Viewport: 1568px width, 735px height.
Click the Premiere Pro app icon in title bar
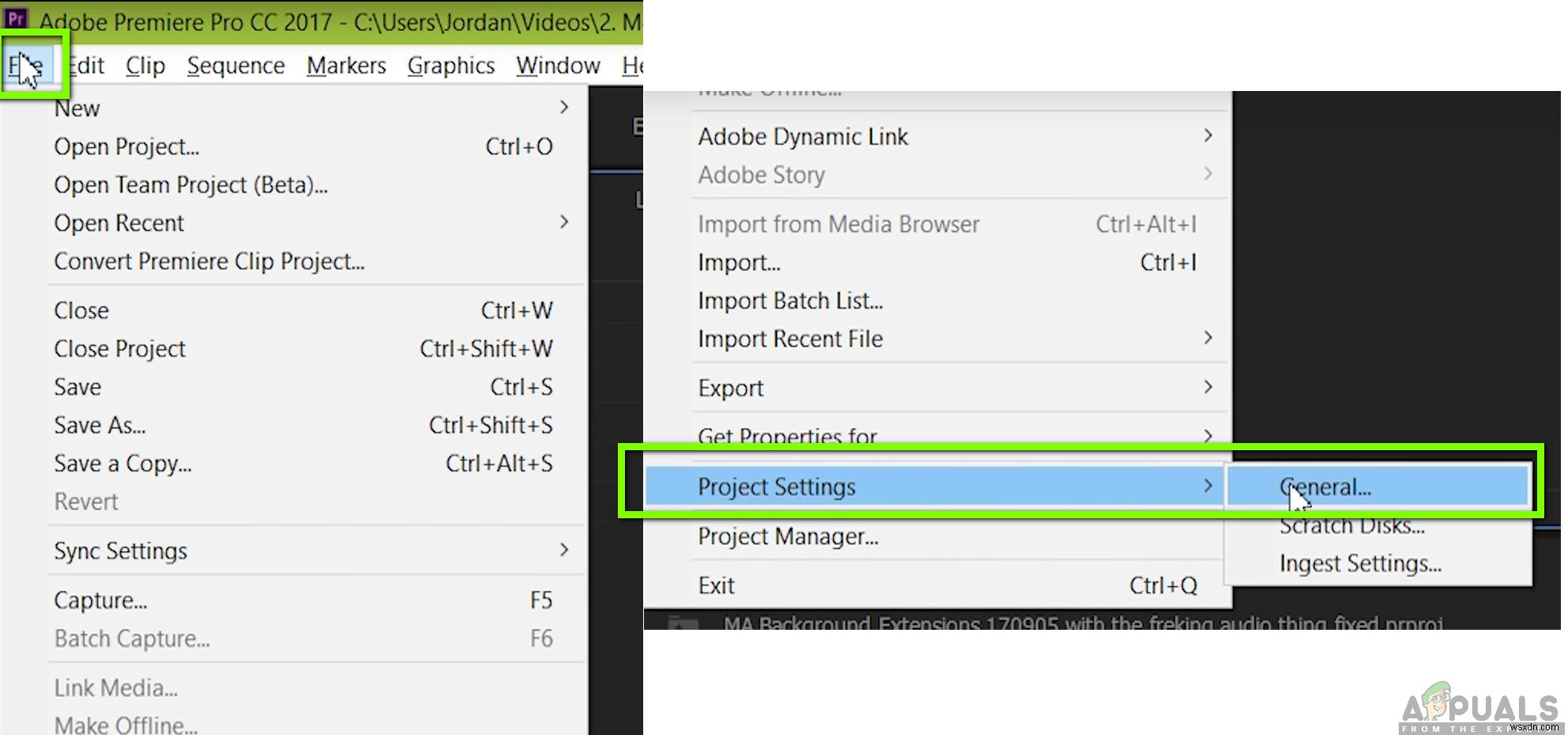click(16, 18)
